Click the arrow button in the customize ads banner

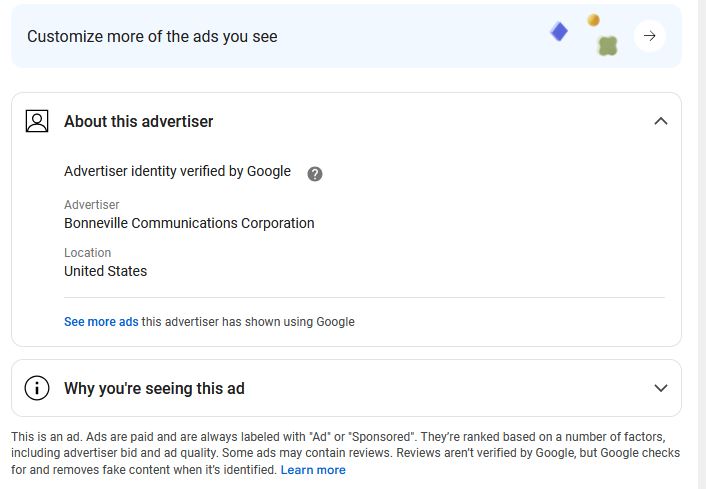pos(649,36)
